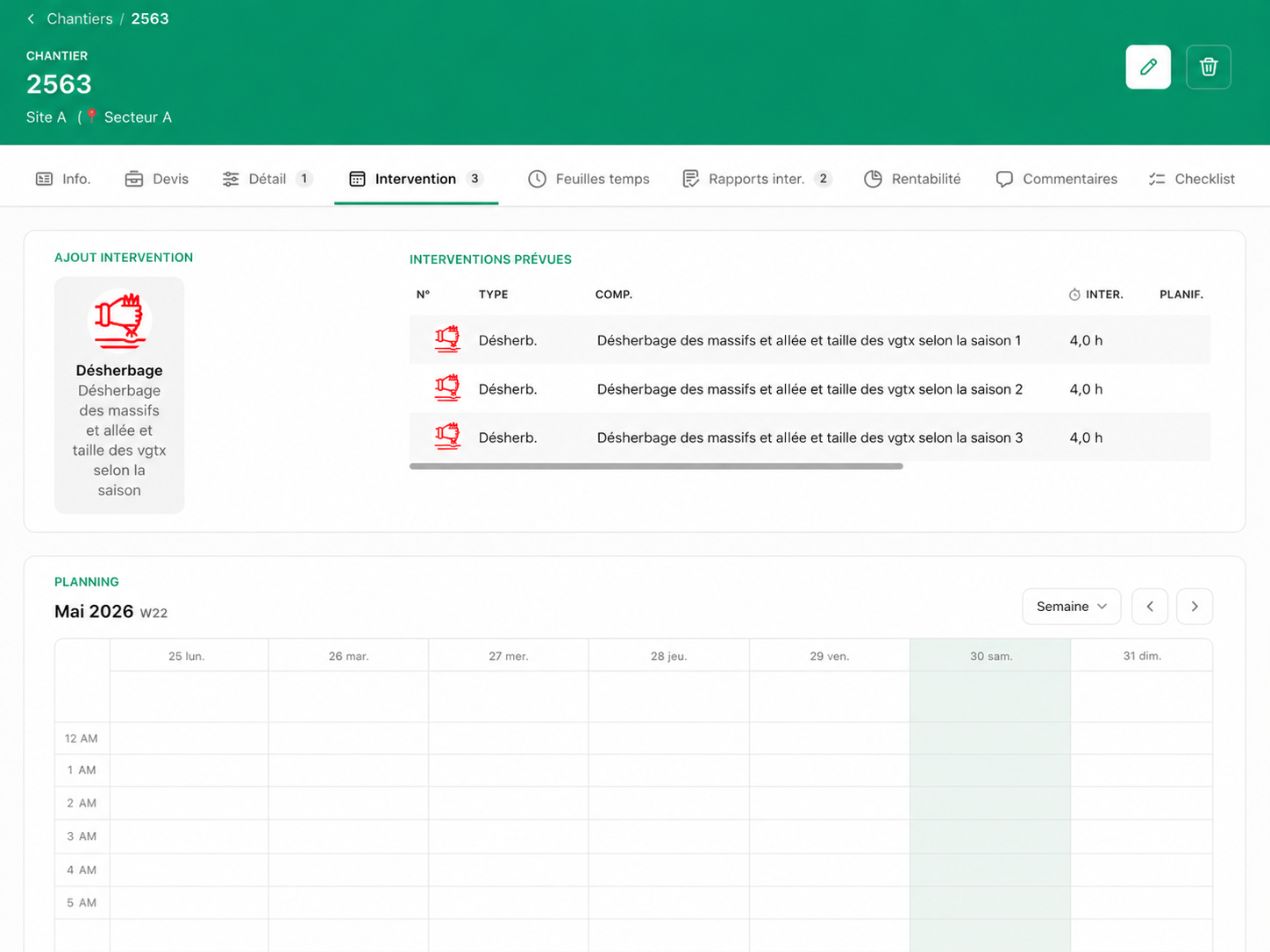1270x952 pixels.
Task: Click the Checklist list icon
Action: 1157,179
